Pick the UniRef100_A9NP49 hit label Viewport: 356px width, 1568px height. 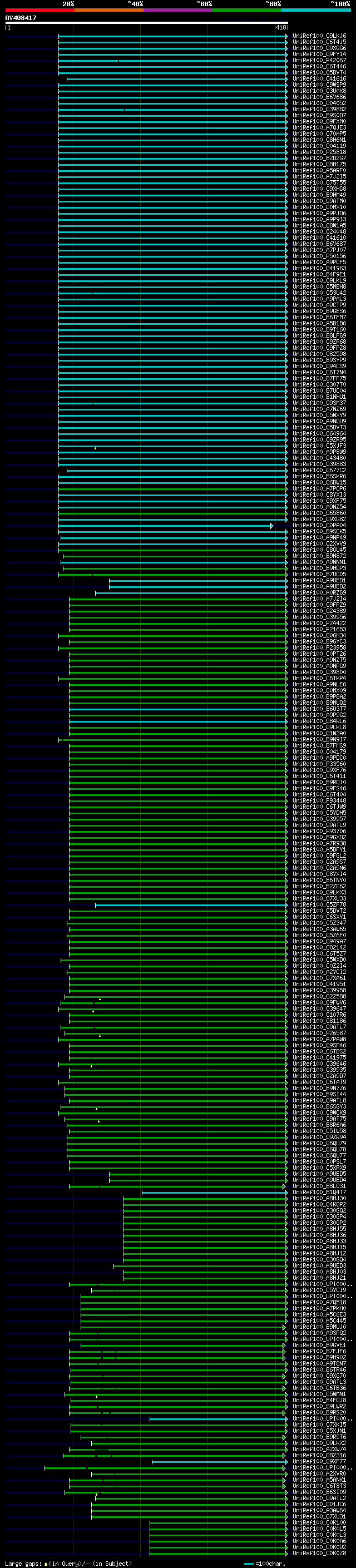(319, 537)
